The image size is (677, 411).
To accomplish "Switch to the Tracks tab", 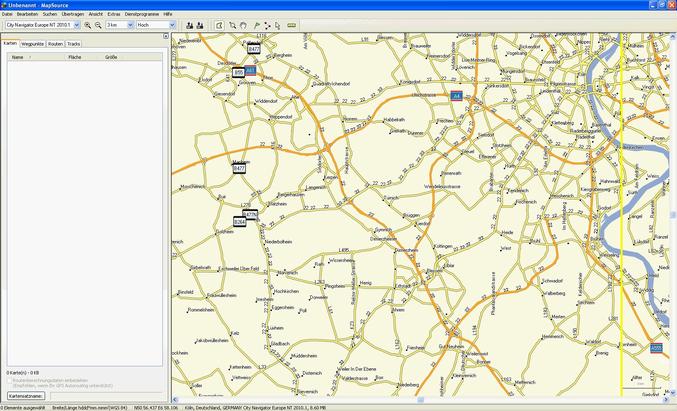I will click(74, 44).
